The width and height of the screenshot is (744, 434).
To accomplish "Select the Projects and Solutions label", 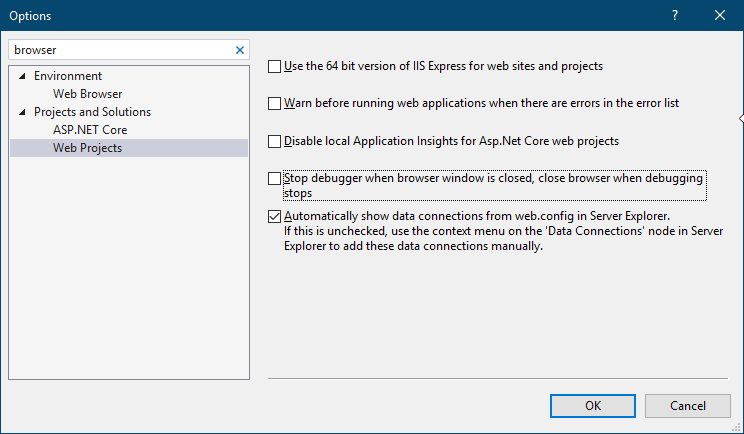I will tap(92, 112).
